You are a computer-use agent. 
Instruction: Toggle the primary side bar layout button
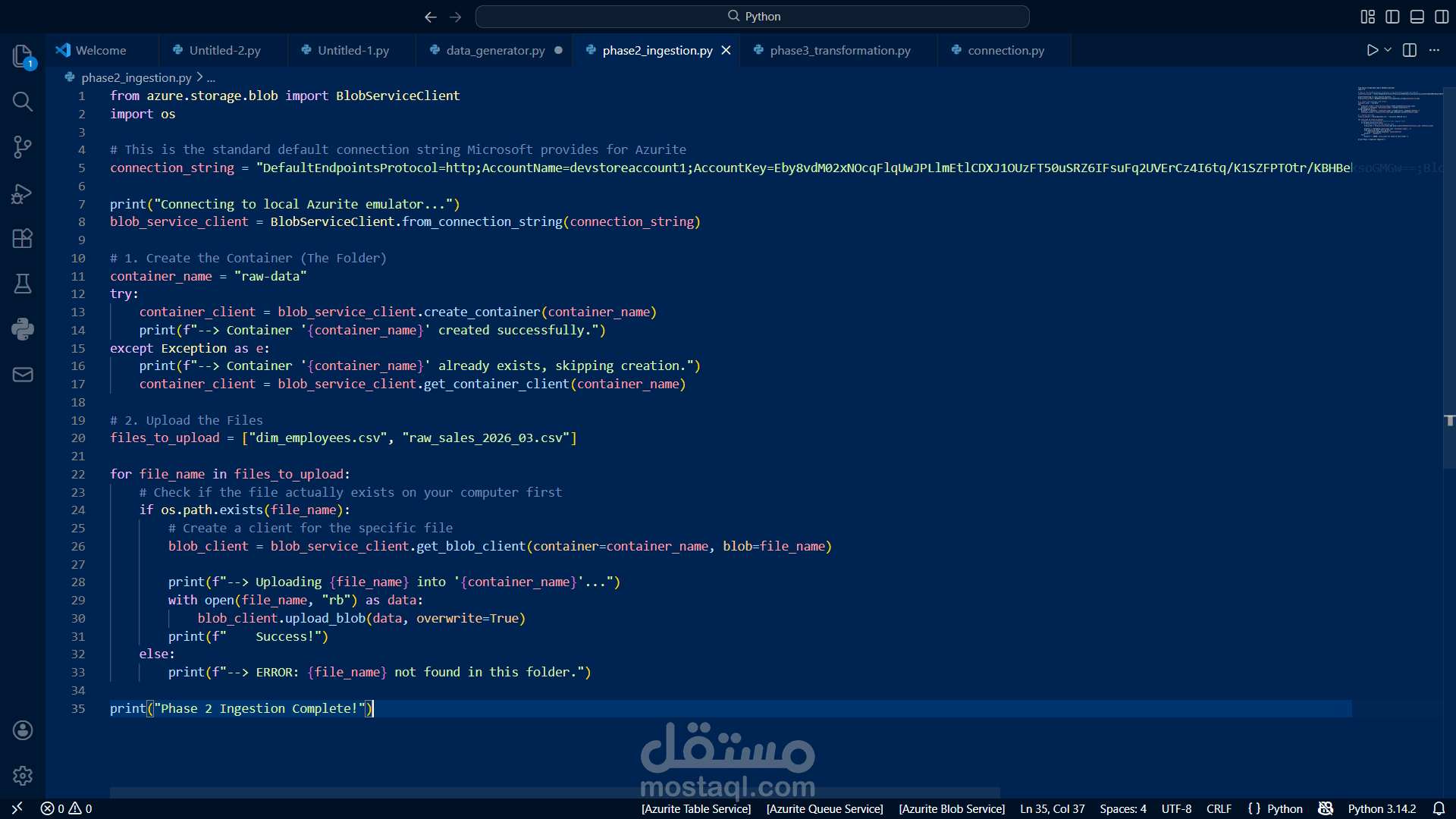pos(1392,17)
